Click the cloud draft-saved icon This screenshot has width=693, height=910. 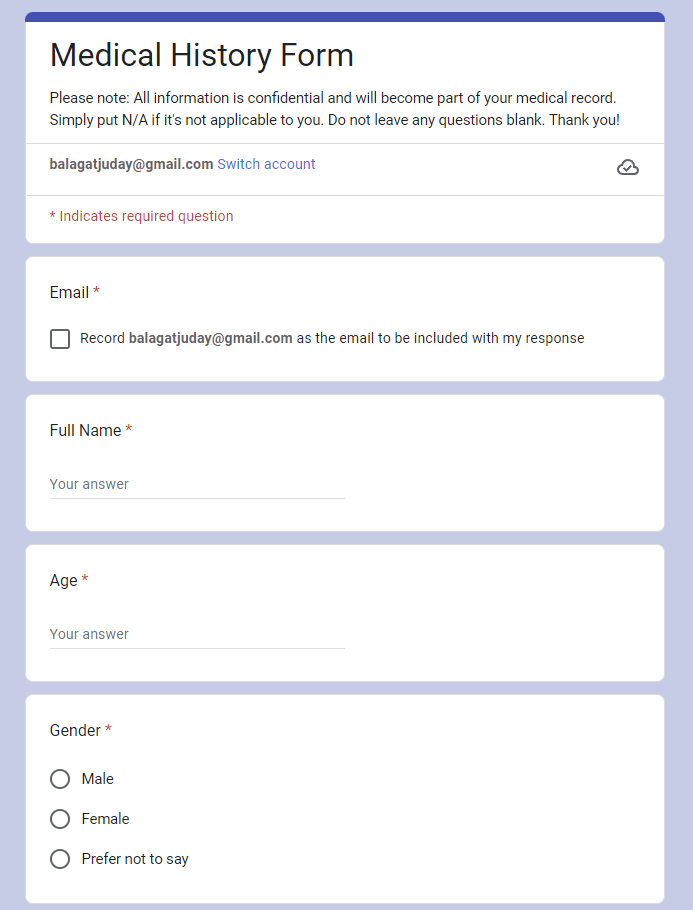pos(627,167)
